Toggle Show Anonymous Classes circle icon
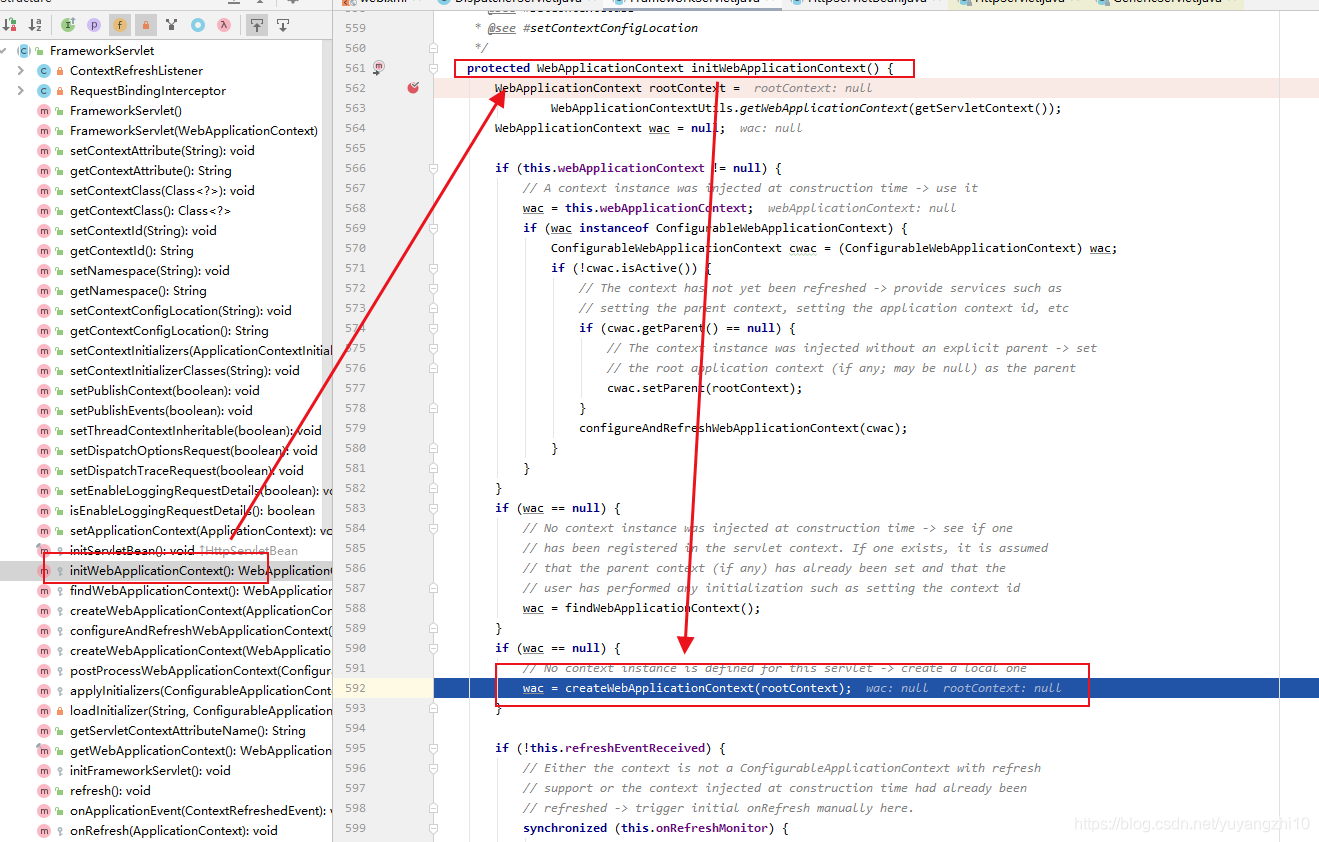The width and height of the screenshot is (1319, 842). point(198,24)
